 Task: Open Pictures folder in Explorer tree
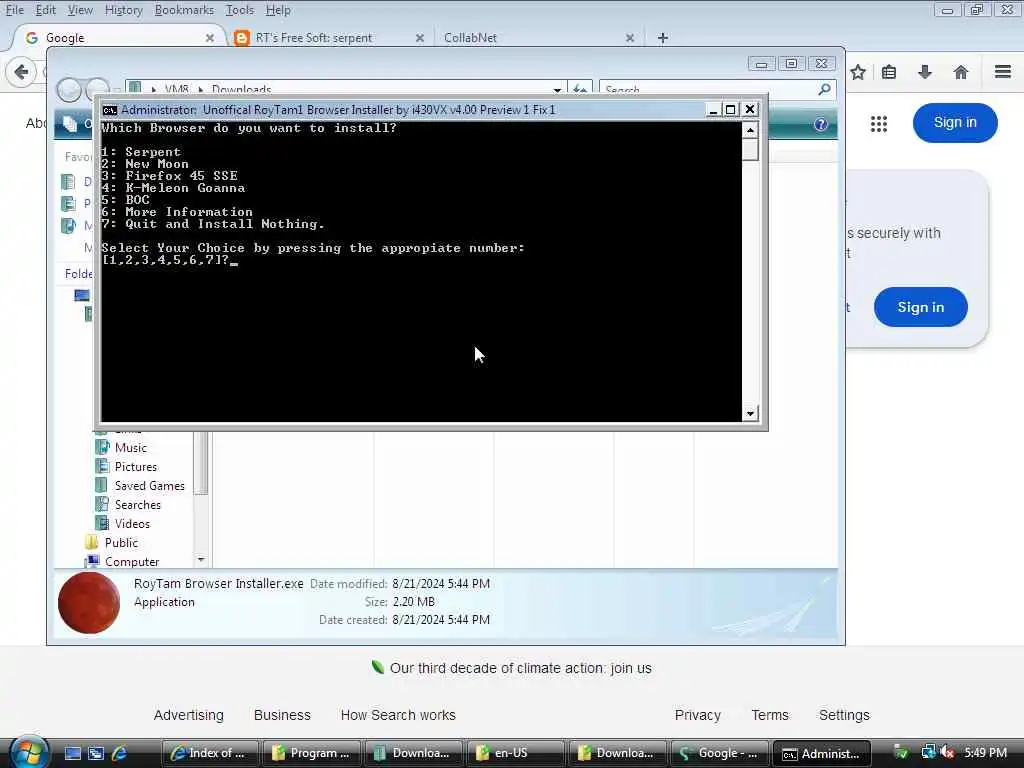point(136,466)
